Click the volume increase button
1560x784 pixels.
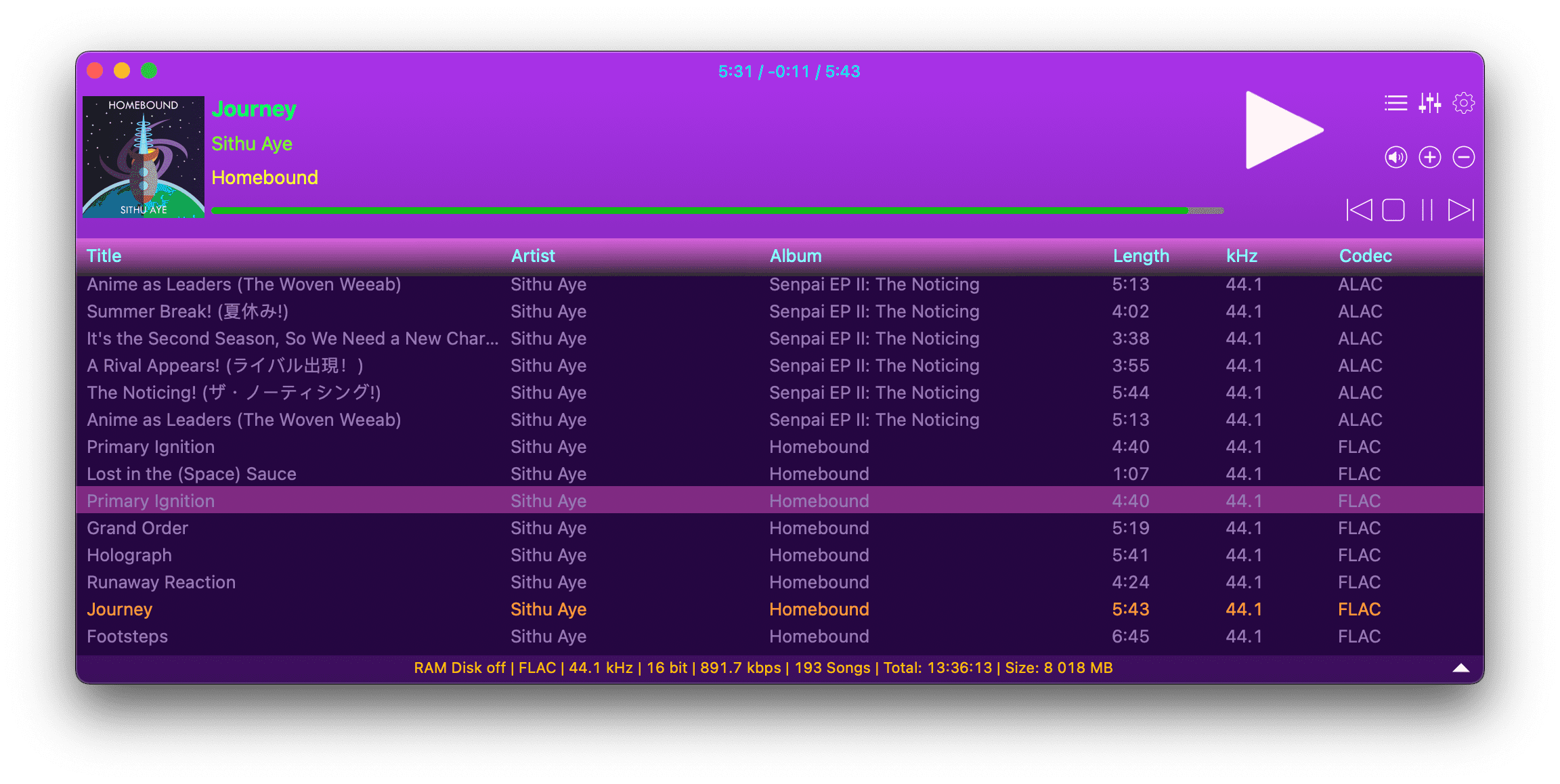pyautogui.click(x=1429, y=157)
